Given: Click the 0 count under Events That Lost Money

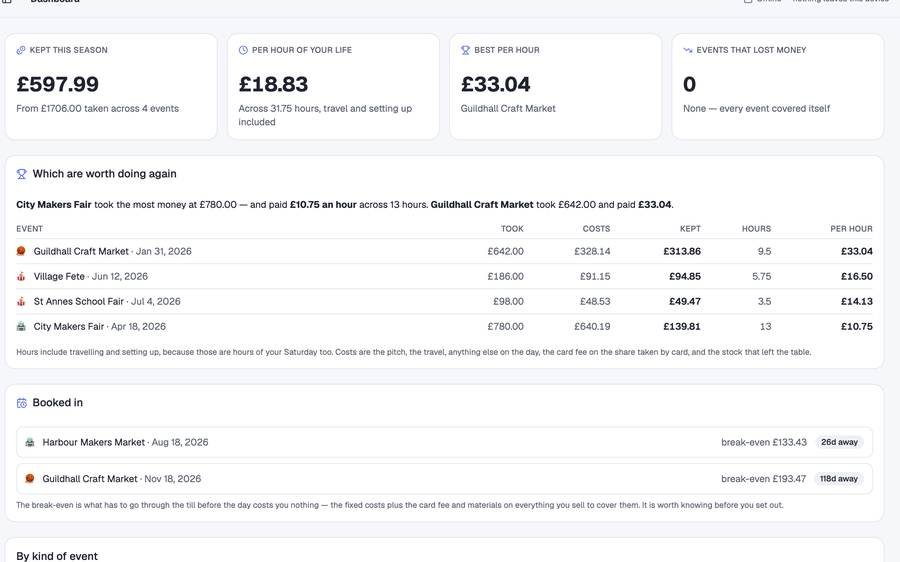Looking at the screenshot, I should click(689, 84).
